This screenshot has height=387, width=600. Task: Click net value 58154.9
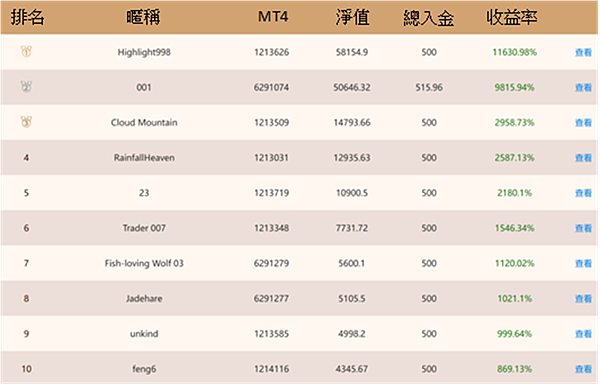[352, 52]
